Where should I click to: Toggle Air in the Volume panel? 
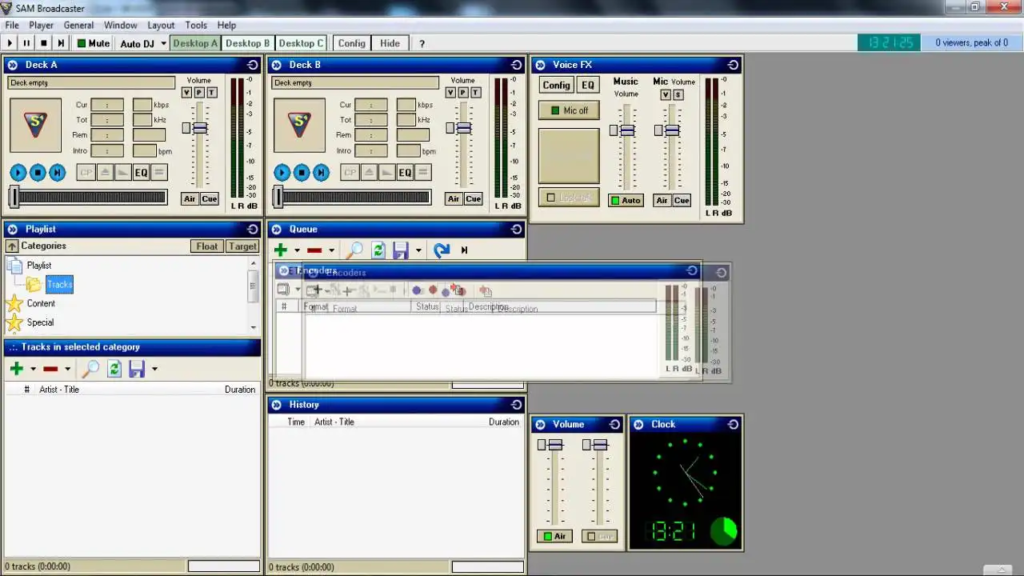click(554, 536)
